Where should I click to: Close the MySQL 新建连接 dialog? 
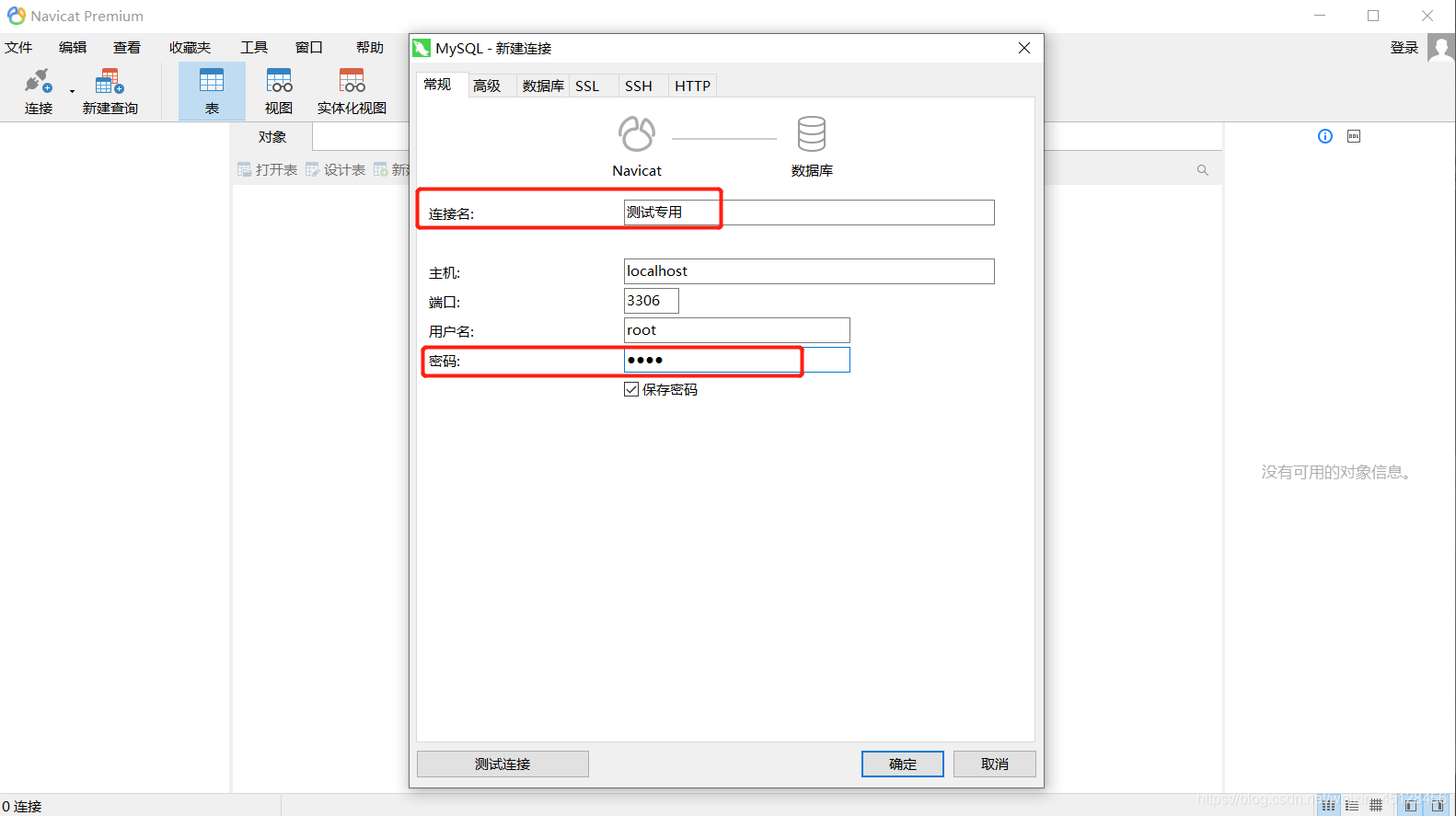pos(1024,48)
